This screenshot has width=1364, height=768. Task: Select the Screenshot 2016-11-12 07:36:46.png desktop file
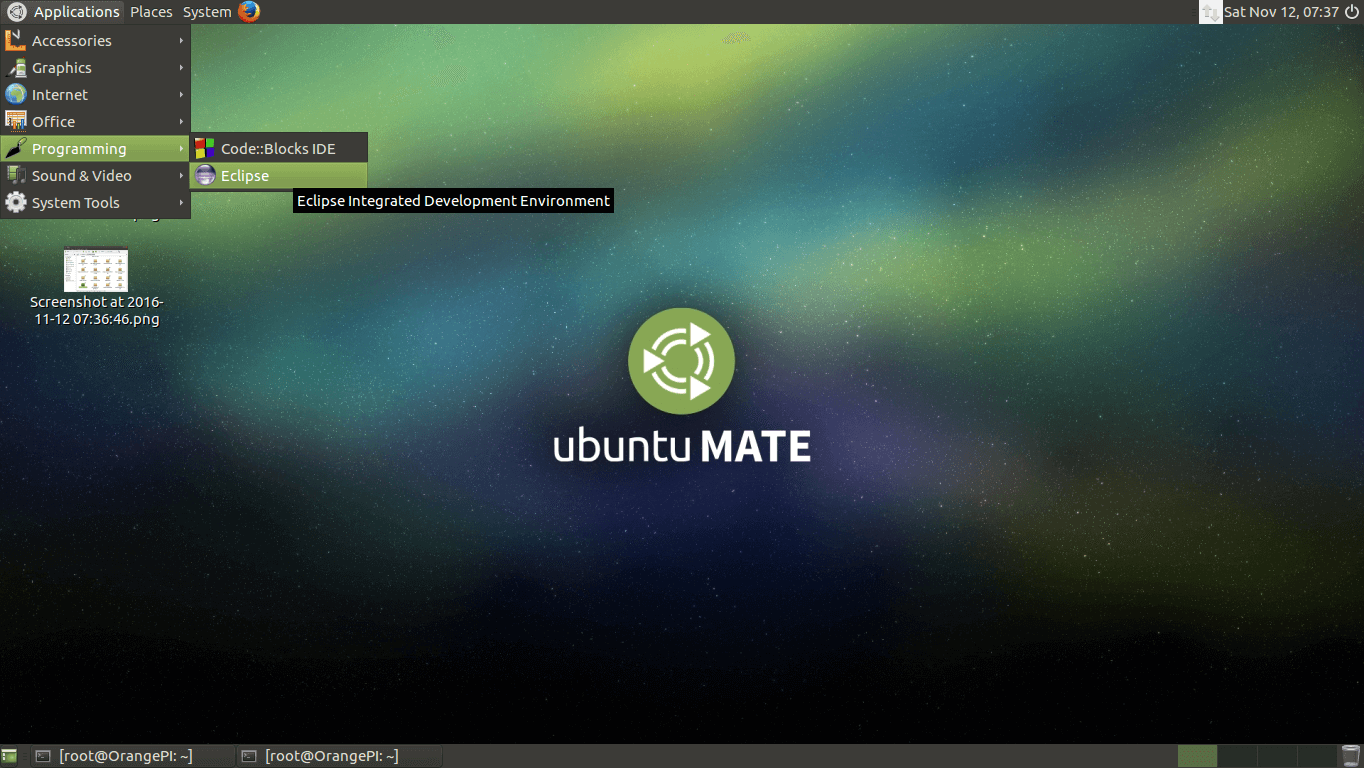point(96,287)
